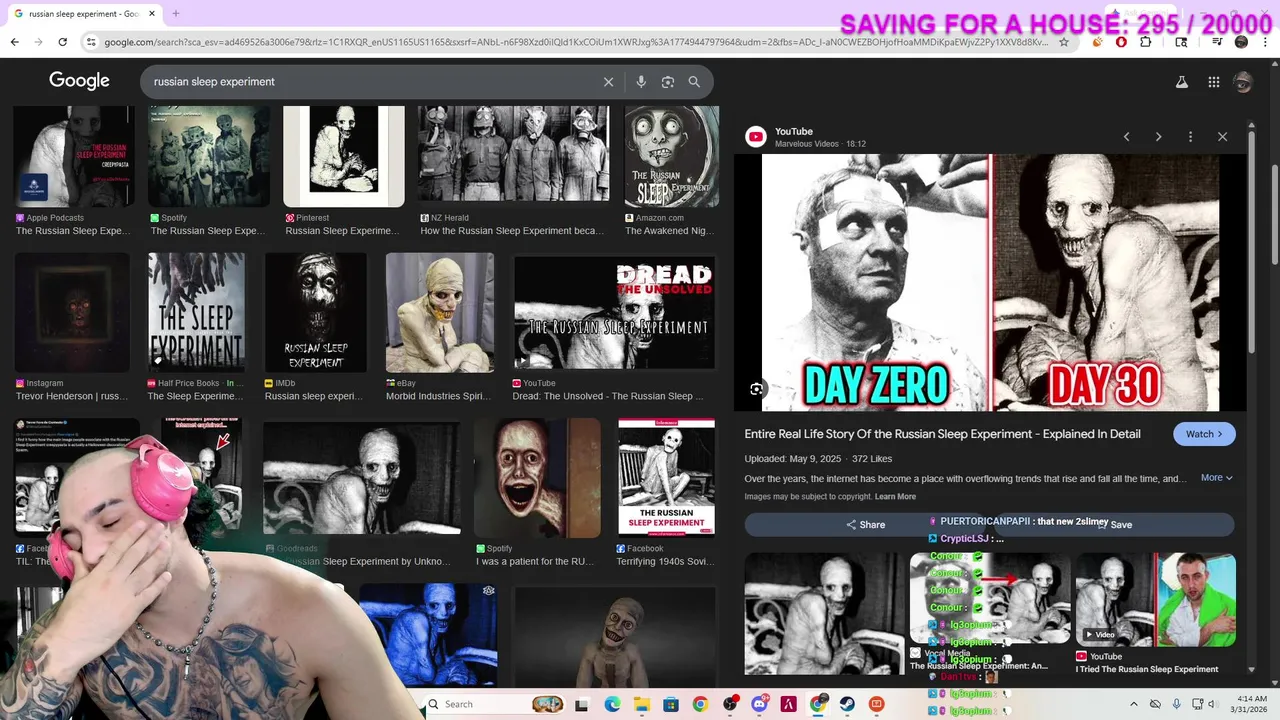Open Discord from taskbar
The width and height of the screenshot is (1280, 720).
click(759, 704)
